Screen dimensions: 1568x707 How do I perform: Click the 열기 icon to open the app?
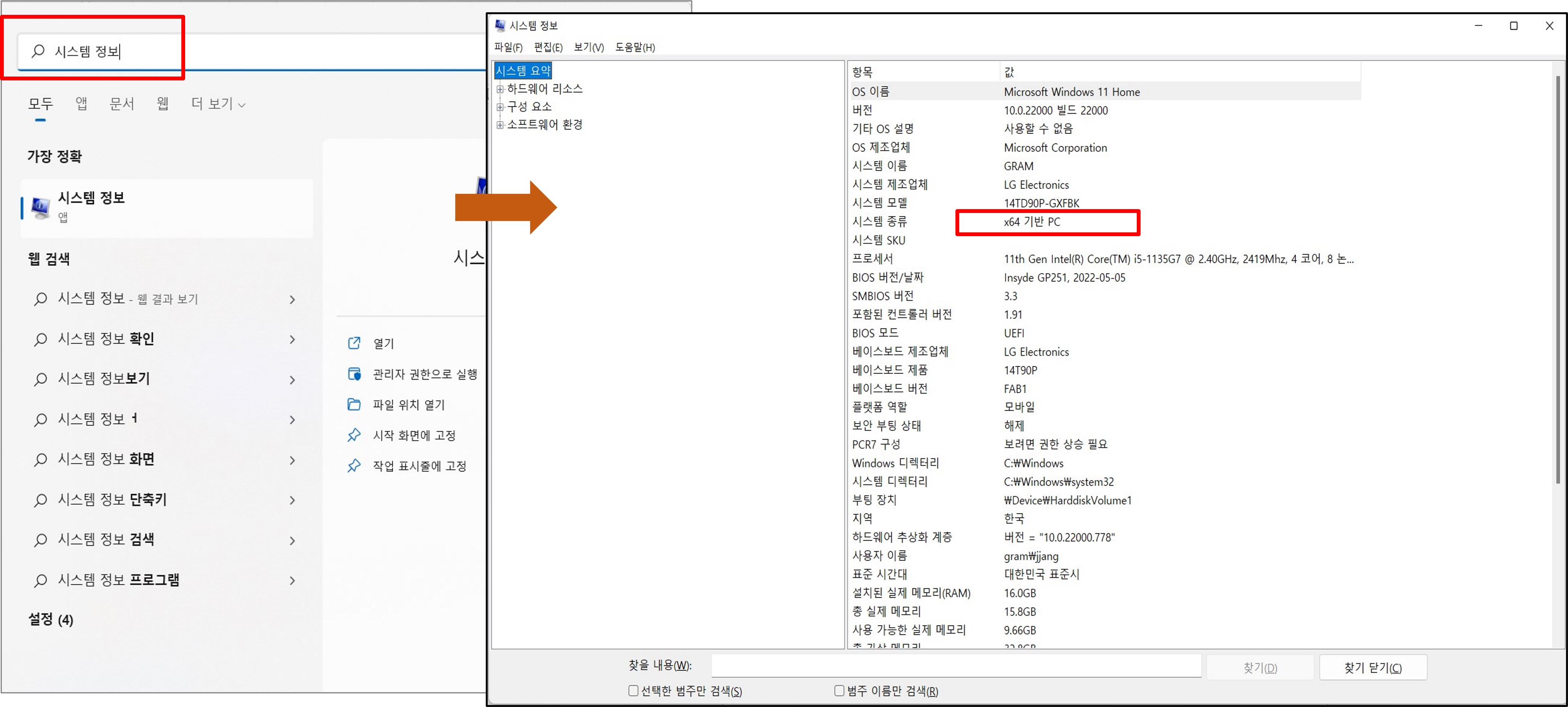click(355, 343)
